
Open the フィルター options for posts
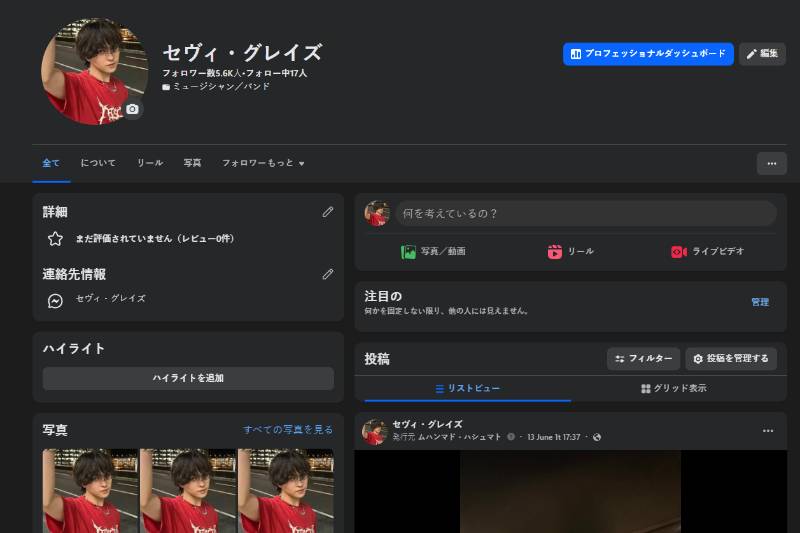click(x=643, y=359)
